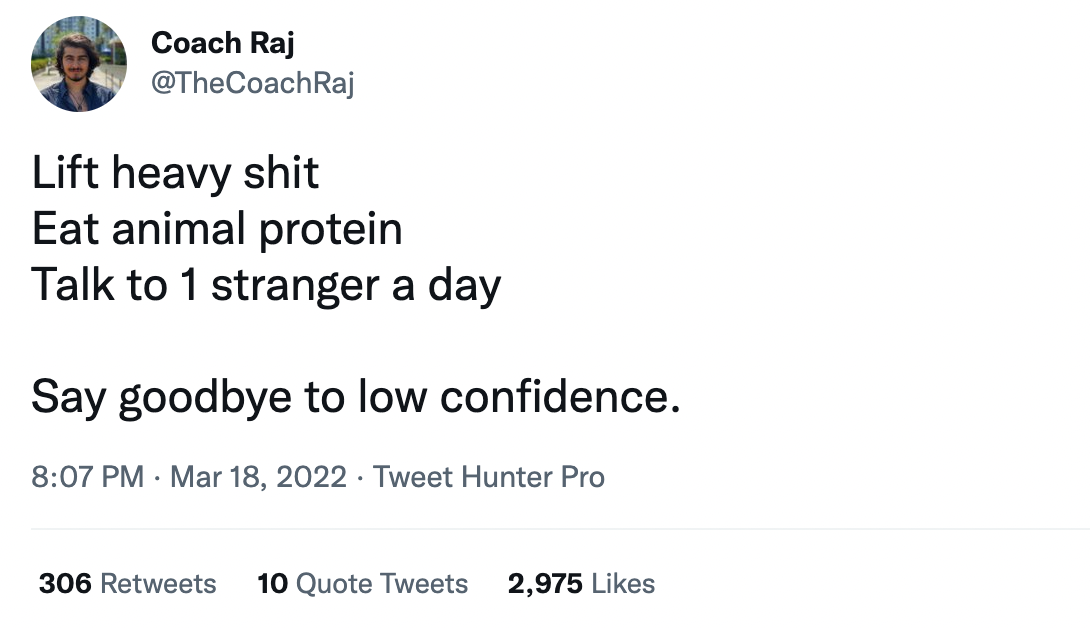Click the 2,975 like count number
Image resolution: width=1090 pixels, height=628 pixels.
(x=545, y=583)
